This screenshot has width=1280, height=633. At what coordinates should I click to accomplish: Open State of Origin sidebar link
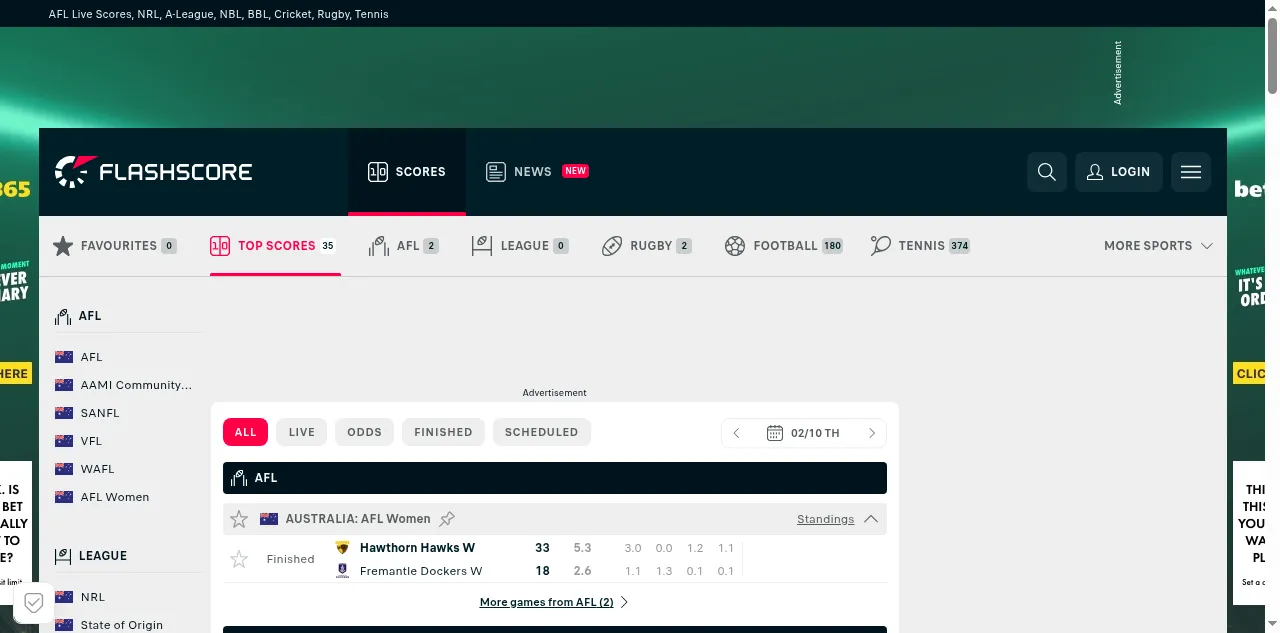[122, 625]
